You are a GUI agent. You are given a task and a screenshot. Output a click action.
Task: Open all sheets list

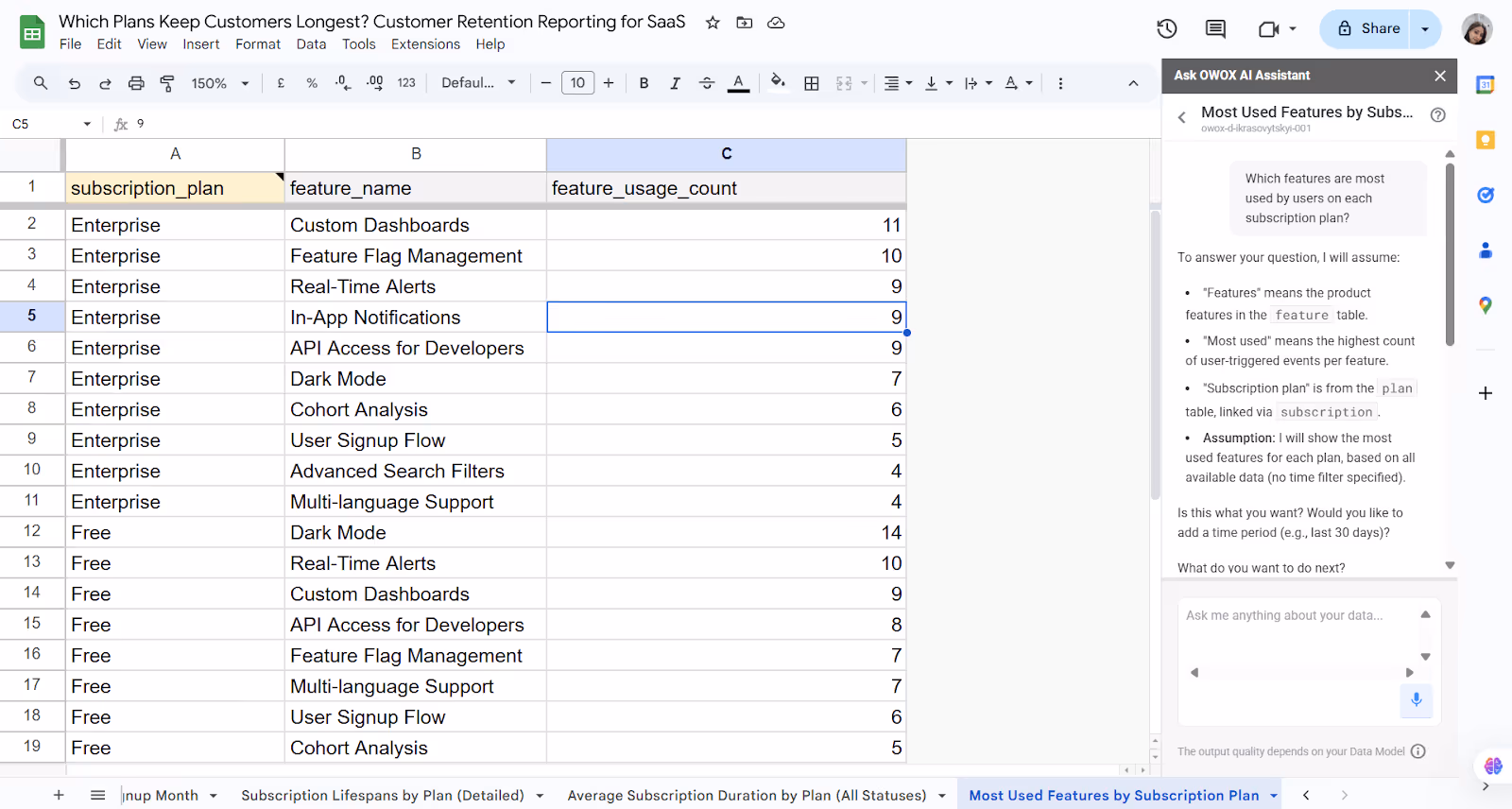point(97,796)
